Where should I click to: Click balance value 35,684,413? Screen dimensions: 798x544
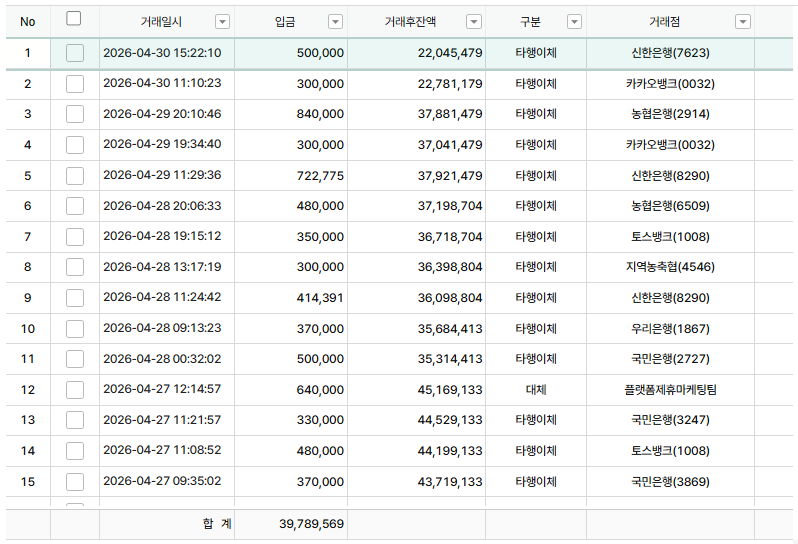tap(450, 329)
